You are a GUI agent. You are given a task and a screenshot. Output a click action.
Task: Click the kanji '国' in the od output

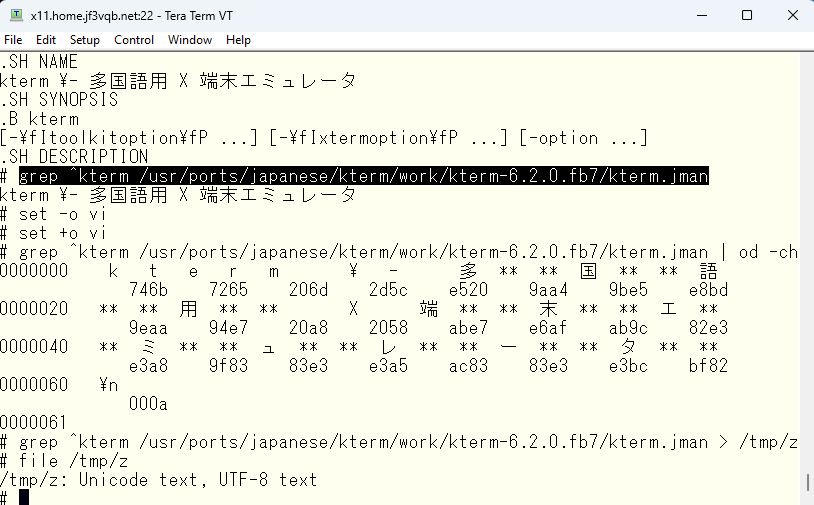[588, 271]
